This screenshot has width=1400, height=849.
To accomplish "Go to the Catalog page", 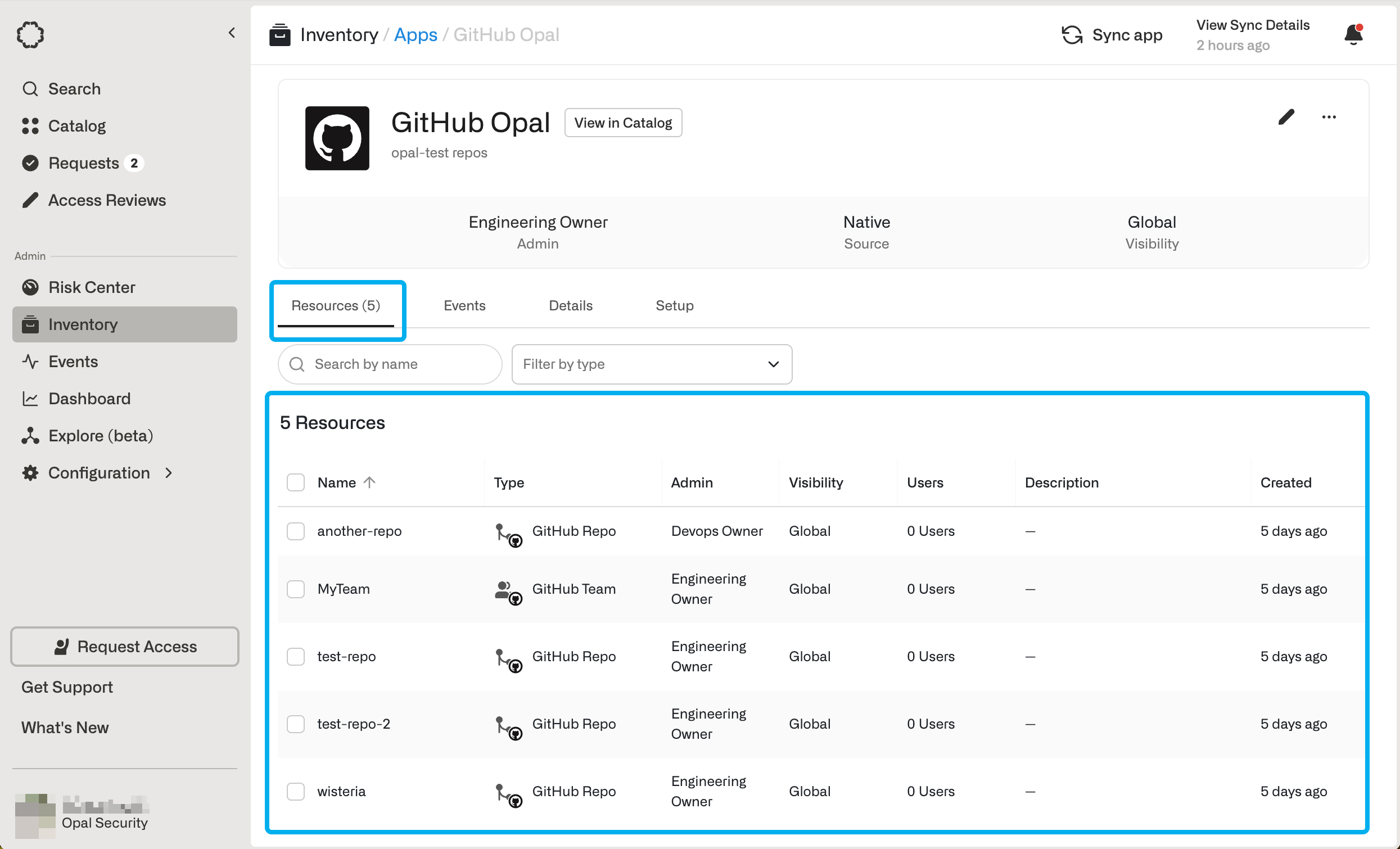I will click(x=76, y=125).
